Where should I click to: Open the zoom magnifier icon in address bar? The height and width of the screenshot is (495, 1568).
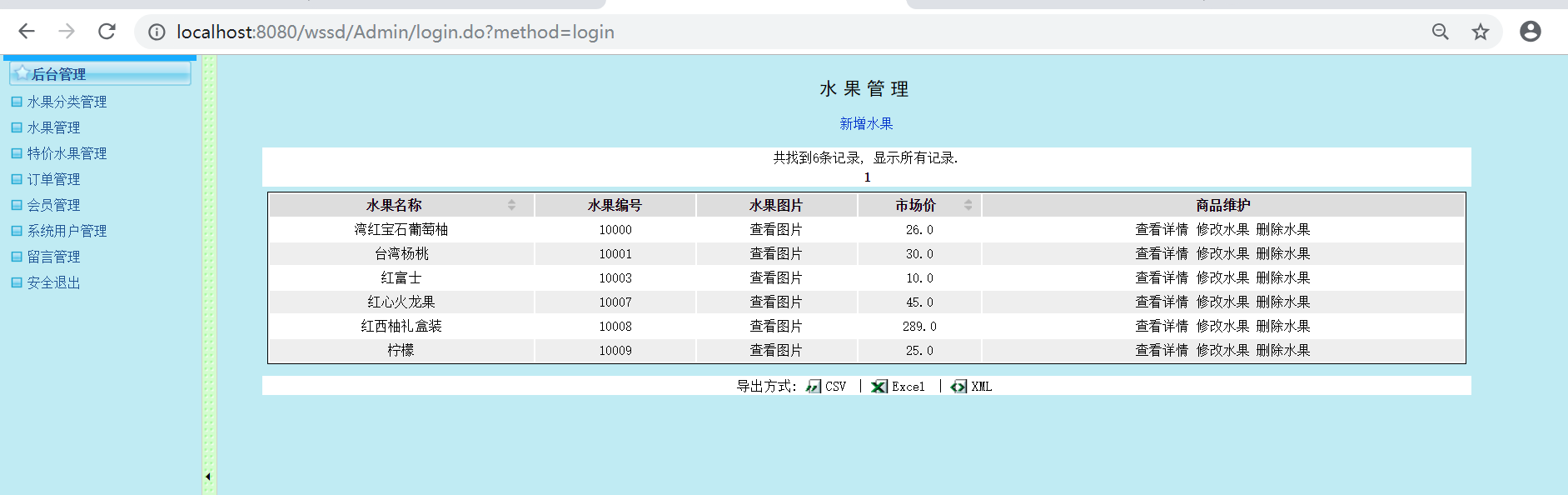point(1440,32)
